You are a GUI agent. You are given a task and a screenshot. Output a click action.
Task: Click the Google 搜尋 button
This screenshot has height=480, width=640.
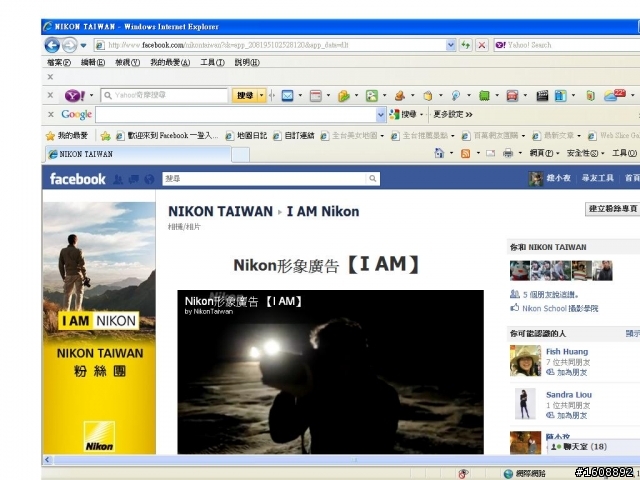click(403, 114)
